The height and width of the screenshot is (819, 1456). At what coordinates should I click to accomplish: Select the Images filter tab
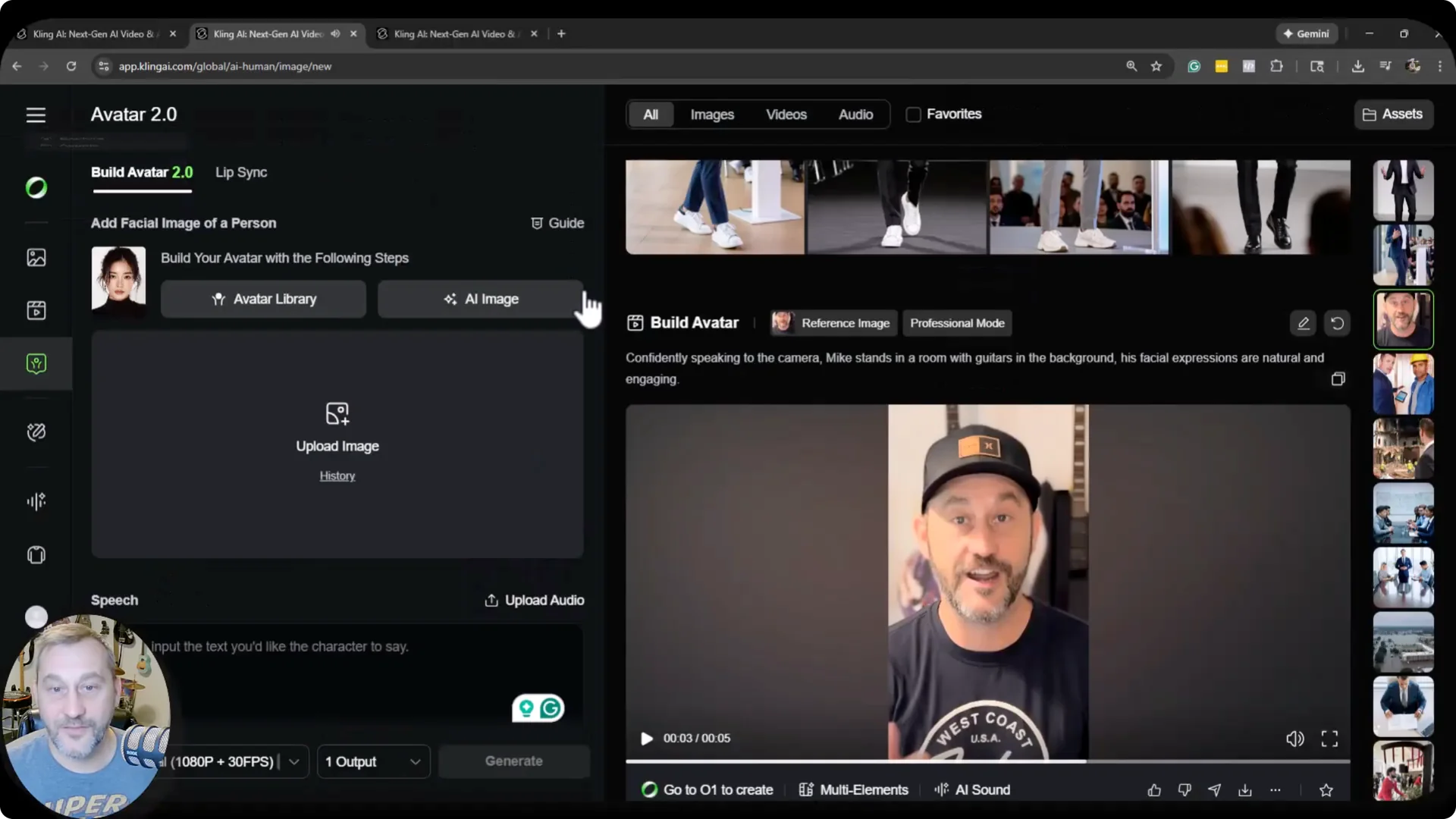(x=712, y=115)
